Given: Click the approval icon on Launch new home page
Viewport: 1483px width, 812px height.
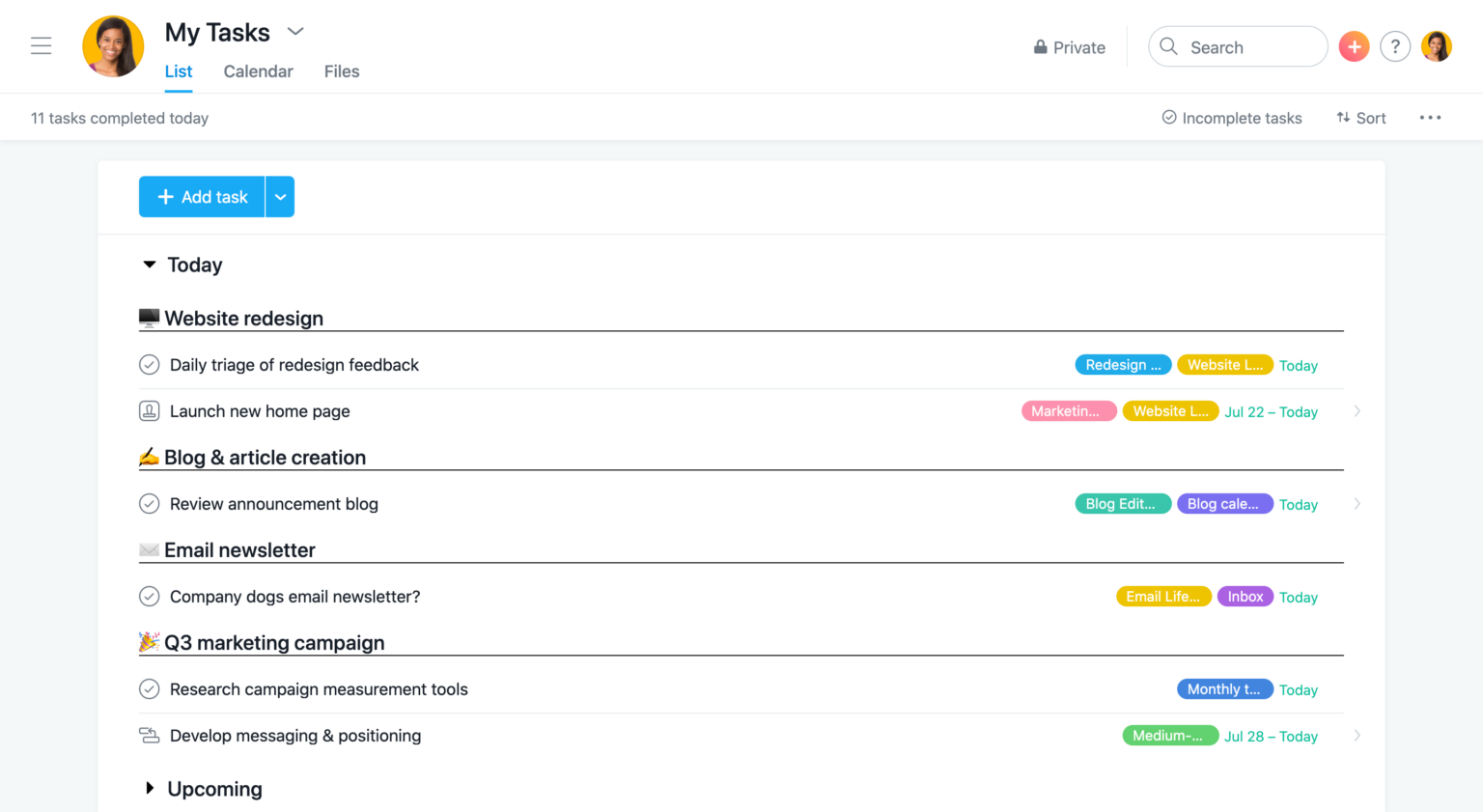Looking at the screenshot, I should point(149,410).
